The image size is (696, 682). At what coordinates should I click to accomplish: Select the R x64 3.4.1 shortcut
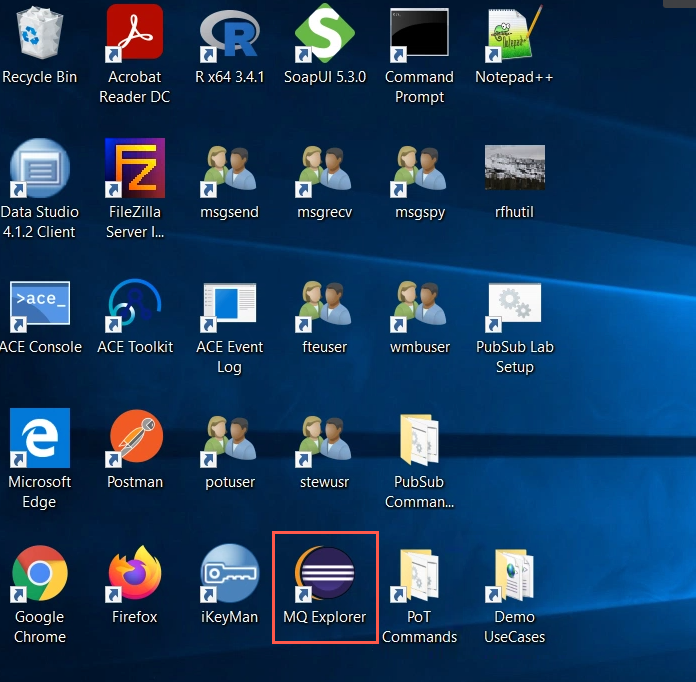[x=229, y=36]
